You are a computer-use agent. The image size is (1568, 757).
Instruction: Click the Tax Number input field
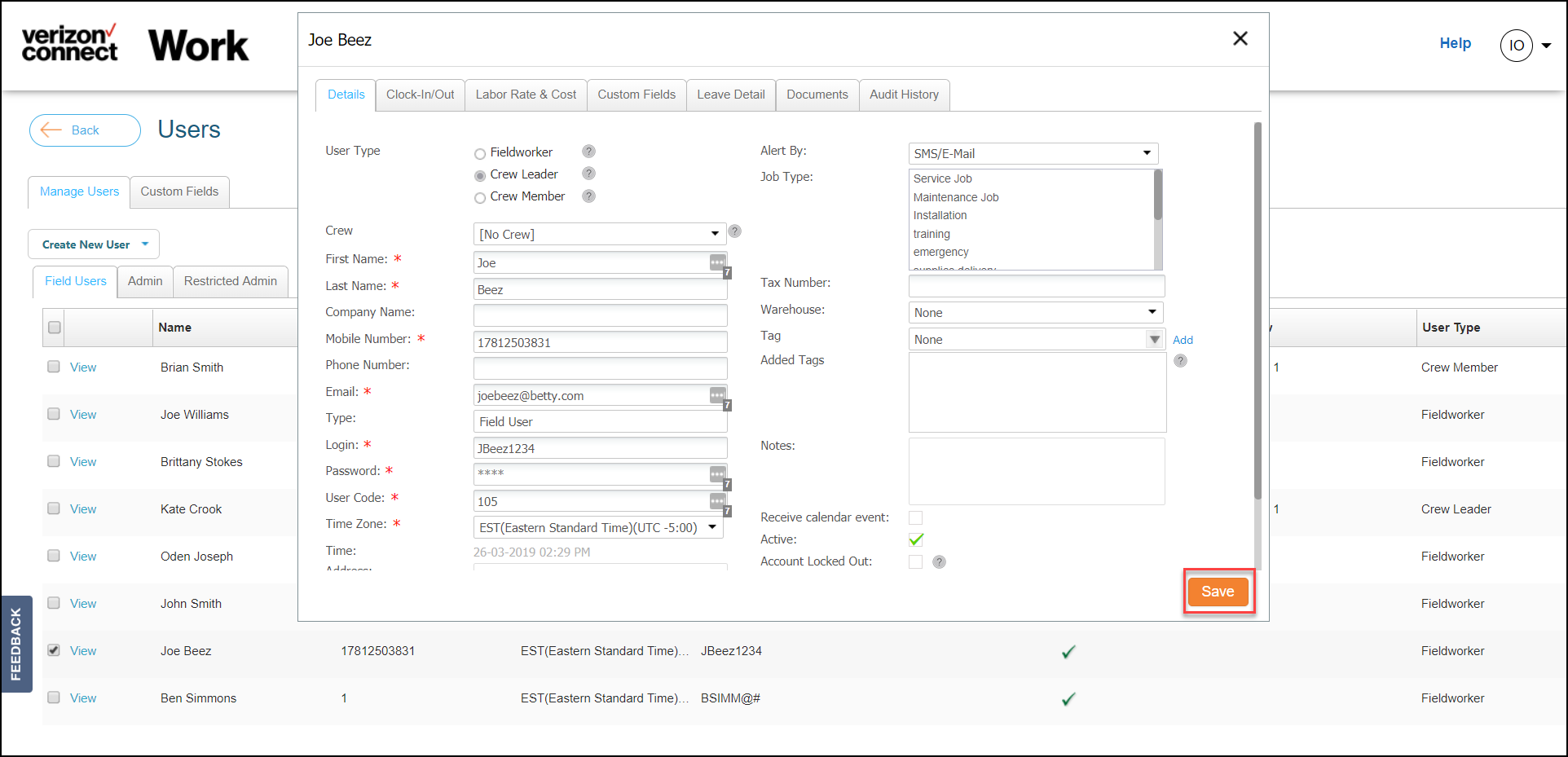pos(1037,286)
